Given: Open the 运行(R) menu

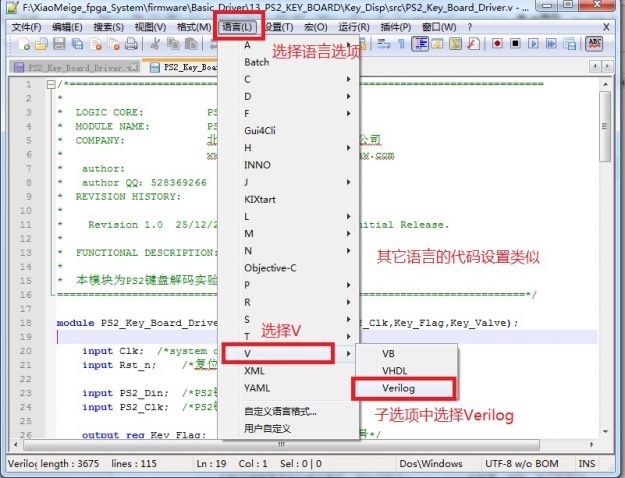Looking at the screenshot, I should pyautogui.click(x=354, y=27).
